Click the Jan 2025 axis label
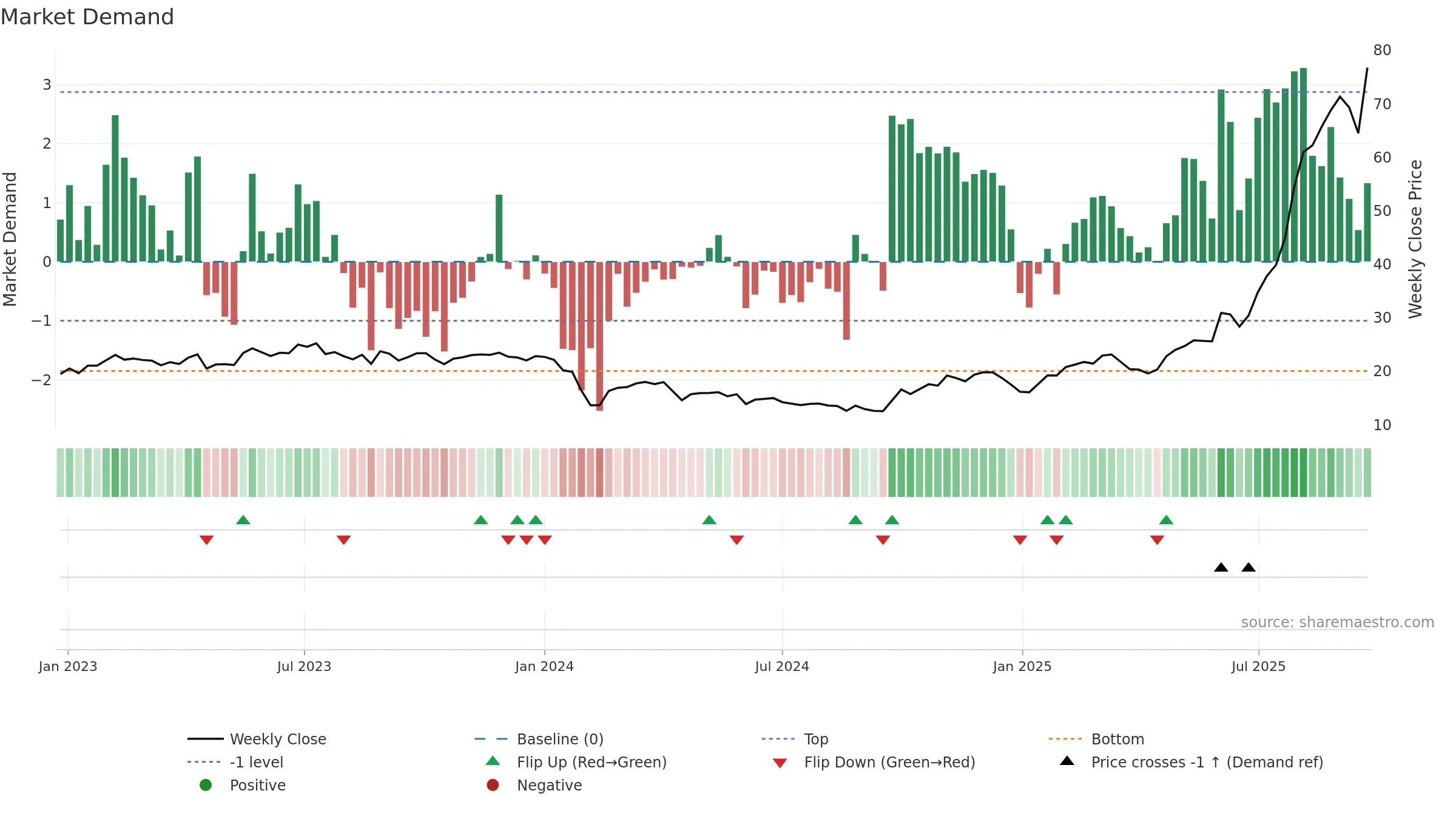This screenshot has height=819, width=1456. 1022,666
